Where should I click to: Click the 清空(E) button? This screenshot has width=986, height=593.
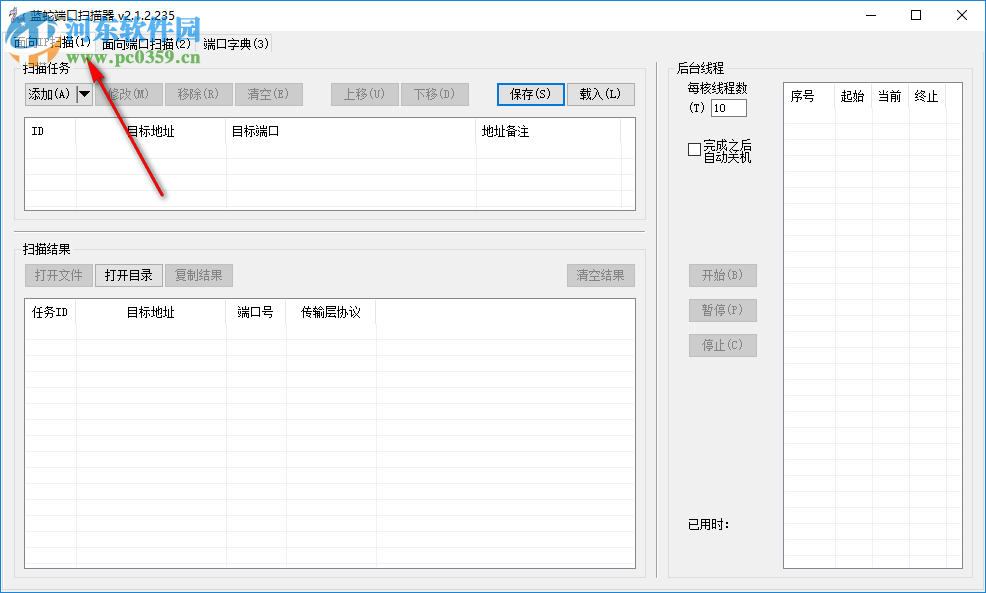coord(269,94)
